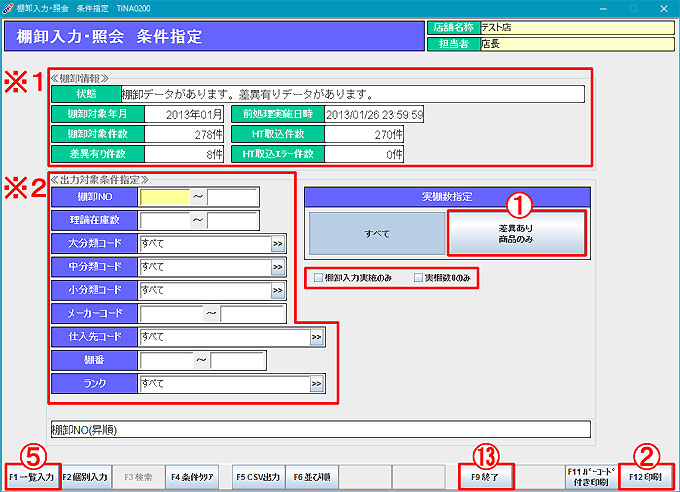Select the すべて stock count option
Image resolution: width=680 pixels, height=492 pixels.
tap(375, 232)
